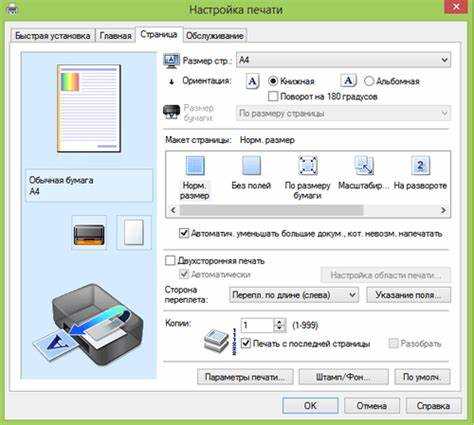
Task: Click the Параметры печати... button
Action: (x=245, y=377)
